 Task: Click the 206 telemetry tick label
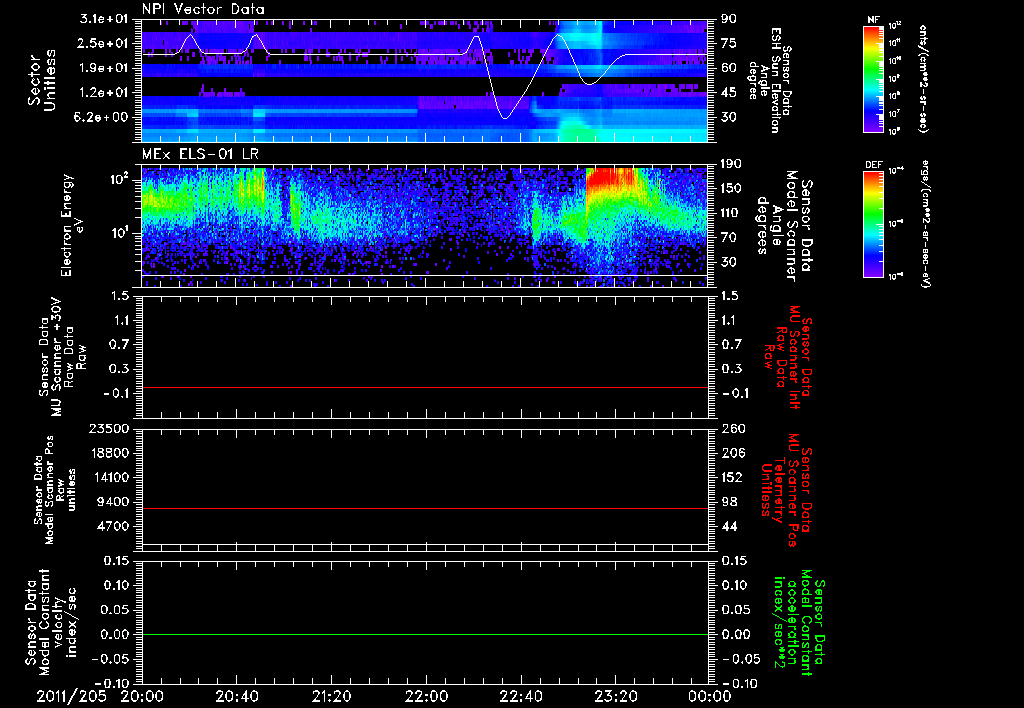point(732,453)
